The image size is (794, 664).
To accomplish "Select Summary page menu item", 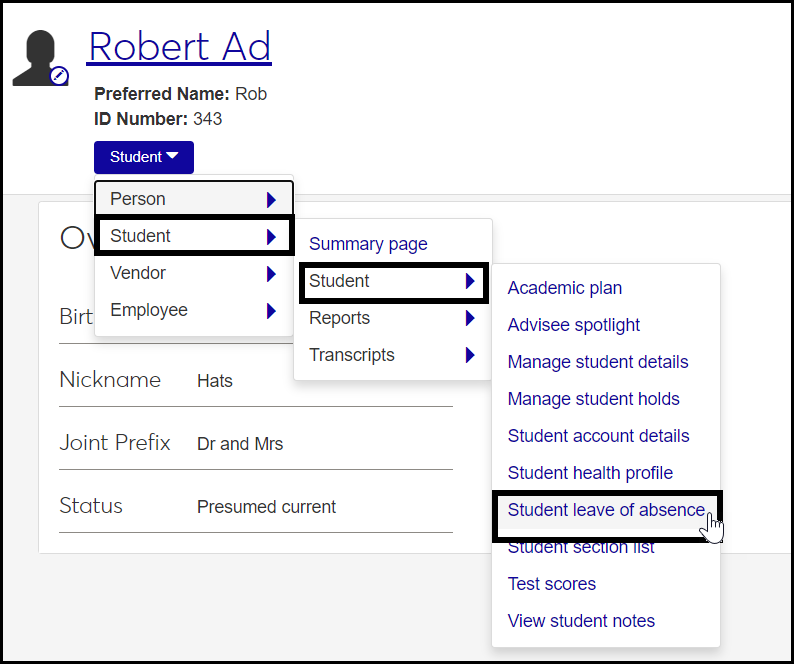I will (368, 244).
